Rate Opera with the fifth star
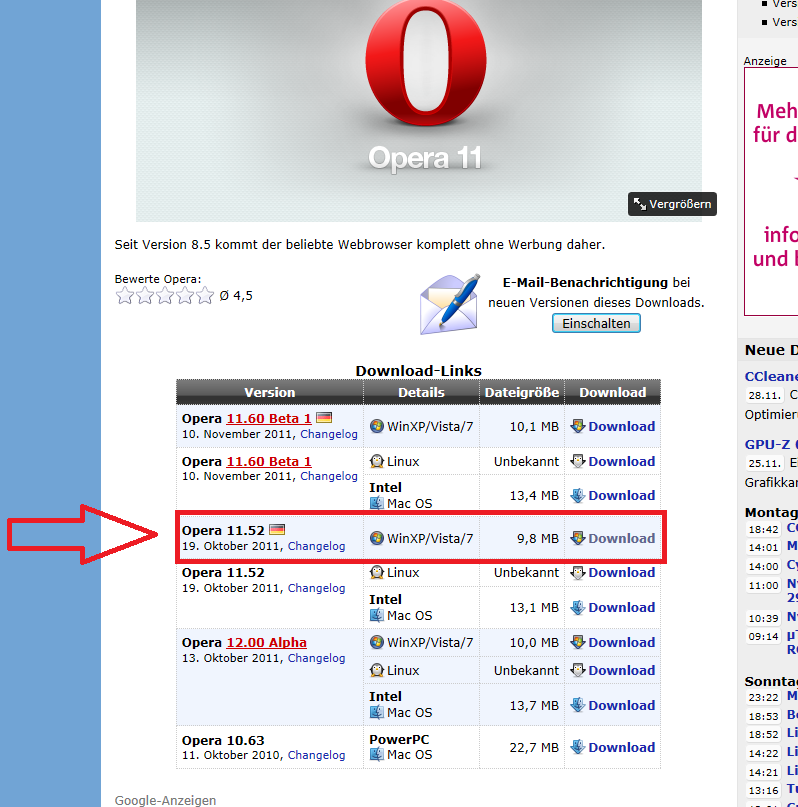This screenshot has width=798, height=807. (205, 295)
